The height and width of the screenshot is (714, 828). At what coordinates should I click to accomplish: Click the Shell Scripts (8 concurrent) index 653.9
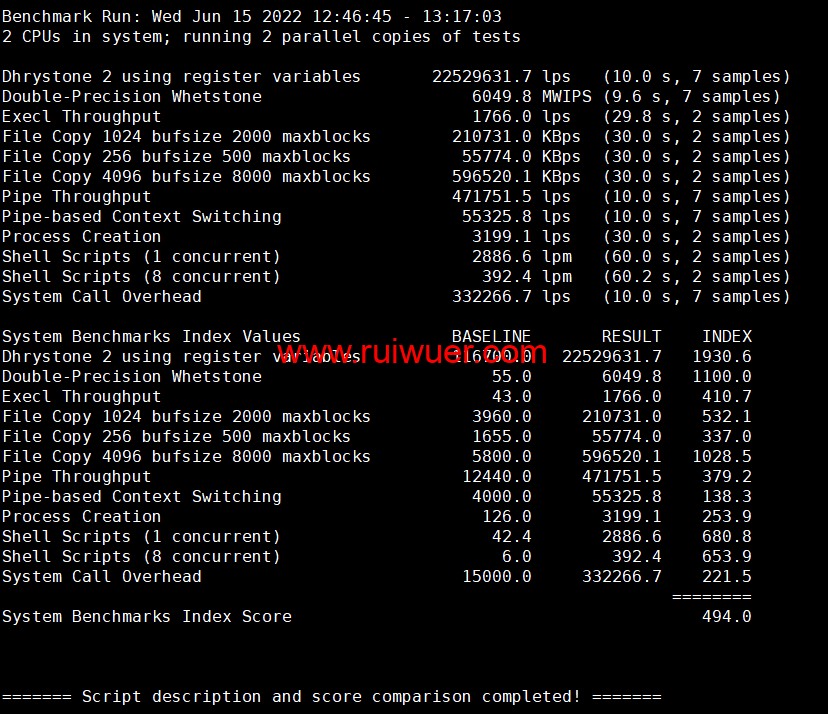(726, 557)
